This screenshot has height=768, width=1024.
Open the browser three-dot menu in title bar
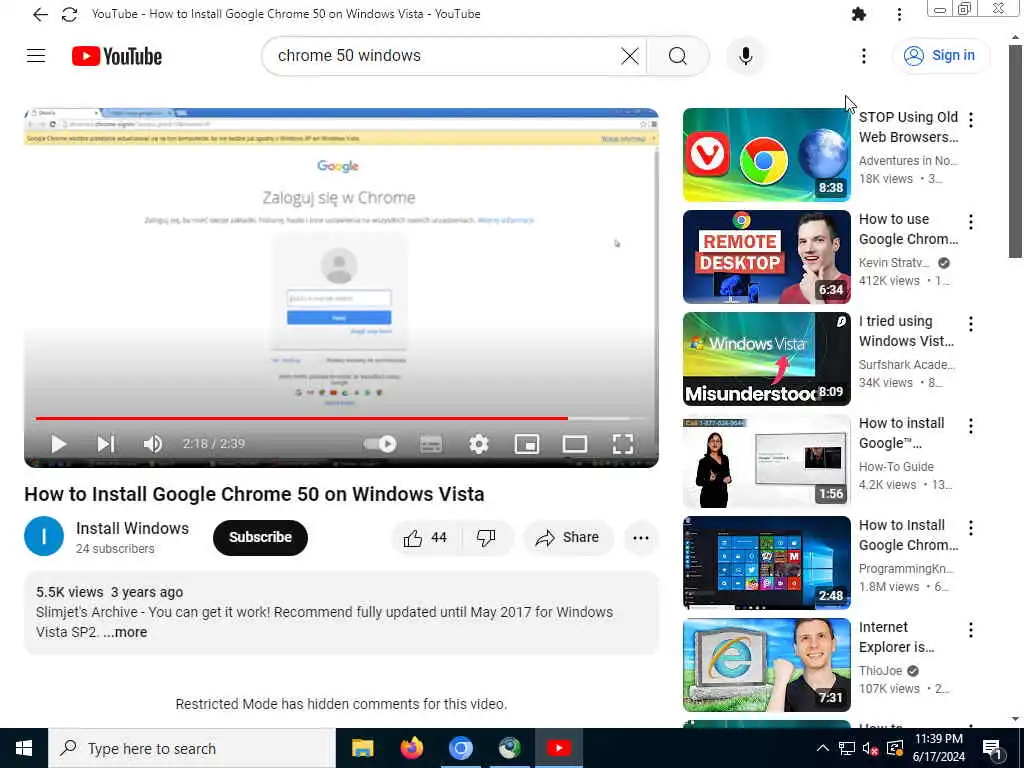tap(899, 14)
